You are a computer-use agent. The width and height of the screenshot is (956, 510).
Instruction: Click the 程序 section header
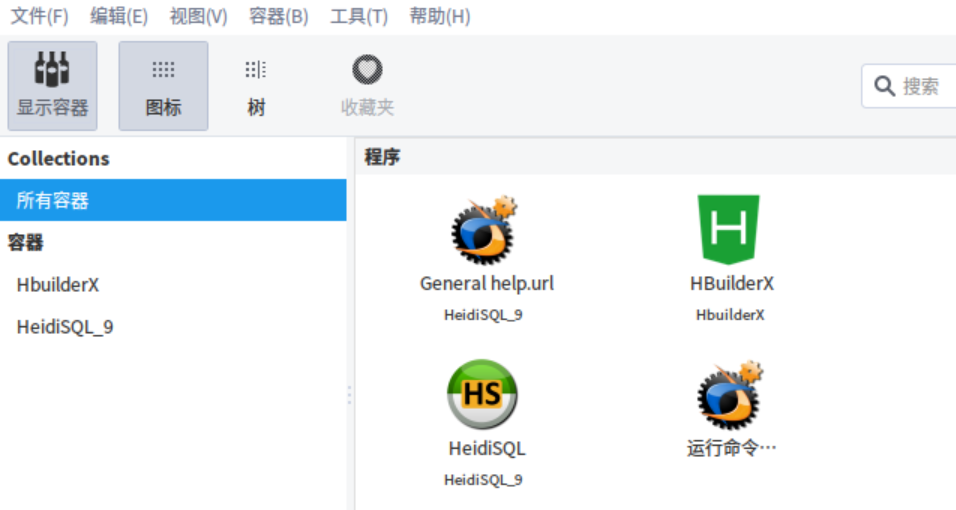[382, 157]
